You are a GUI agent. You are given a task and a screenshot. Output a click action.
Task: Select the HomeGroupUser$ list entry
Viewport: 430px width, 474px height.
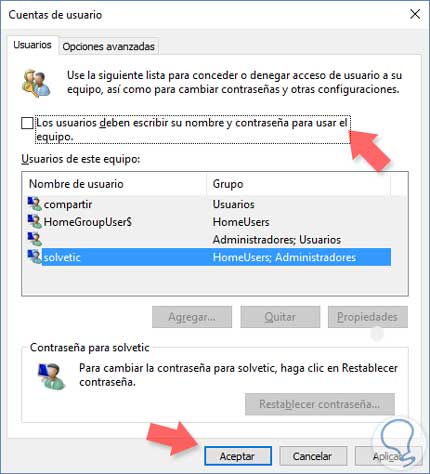click(209, 222)
